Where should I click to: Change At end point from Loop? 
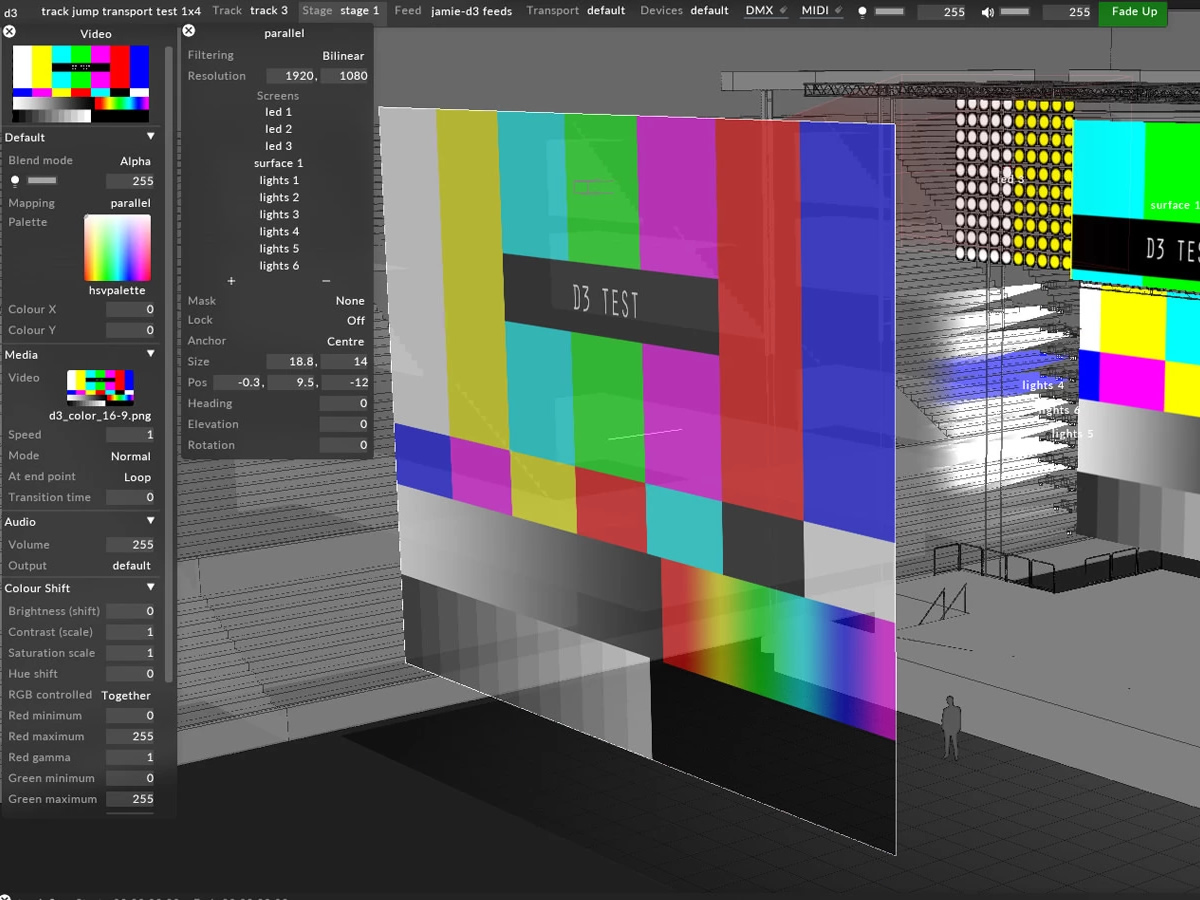click(x=137, y=477)
